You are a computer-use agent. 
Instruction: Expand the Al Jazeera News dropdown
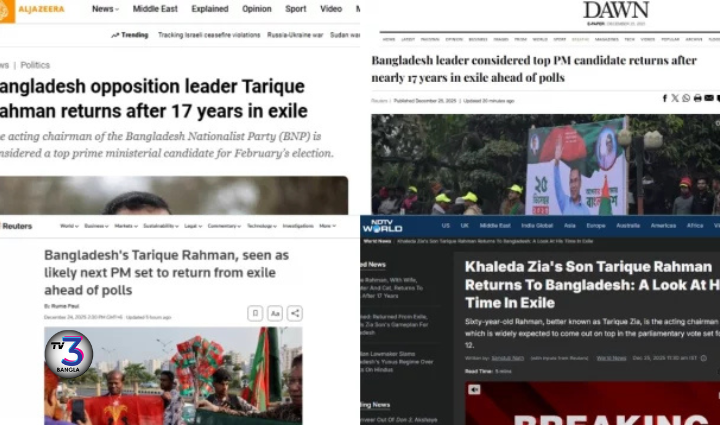point(105,9)
